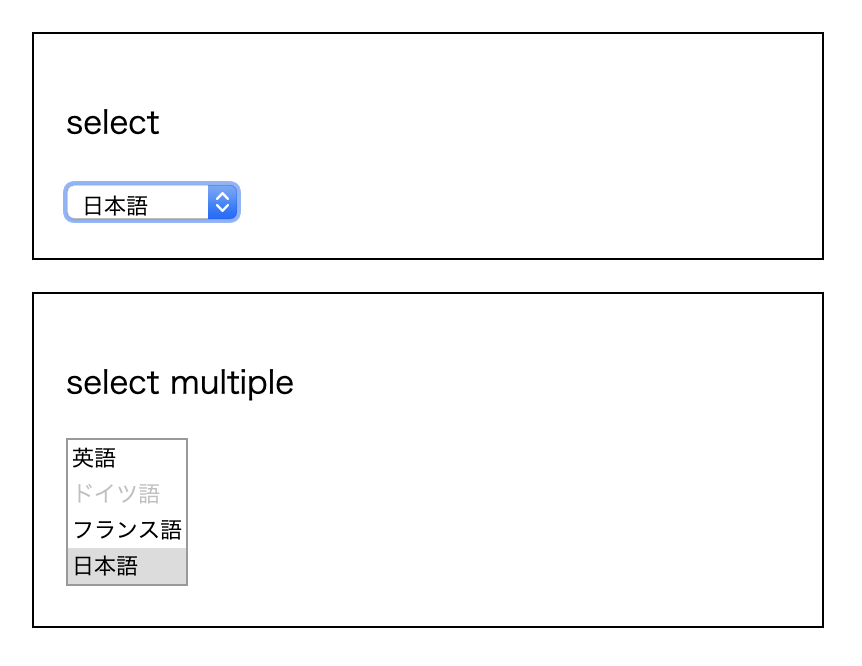The image size is (862, 666).
Task: Click inside the bordered list box
Action: [125, 510]
